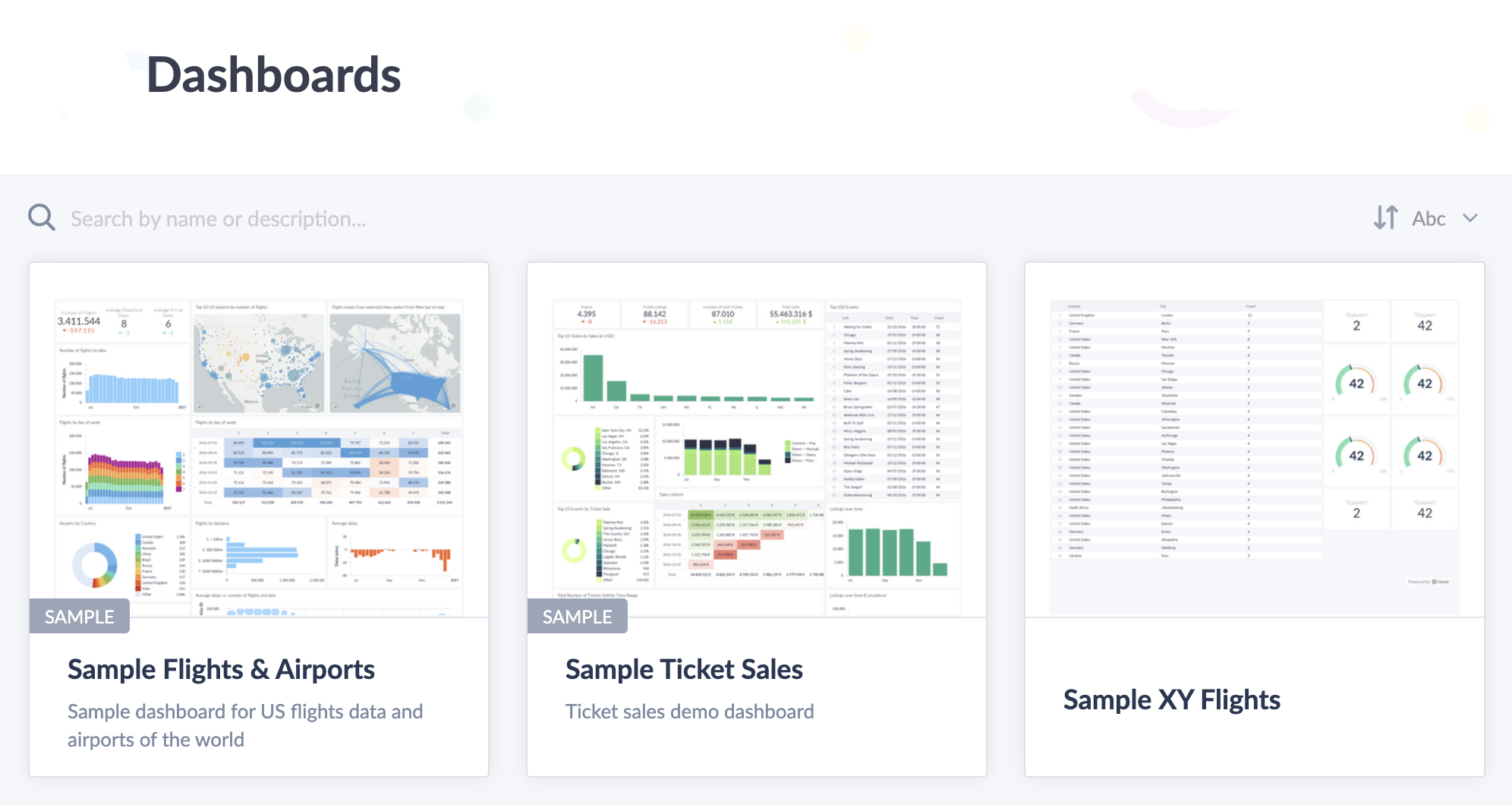The height and width of the screenshot is (805, 1512).
Task: Click the search magnifier icon
Action: pos(42,218)
